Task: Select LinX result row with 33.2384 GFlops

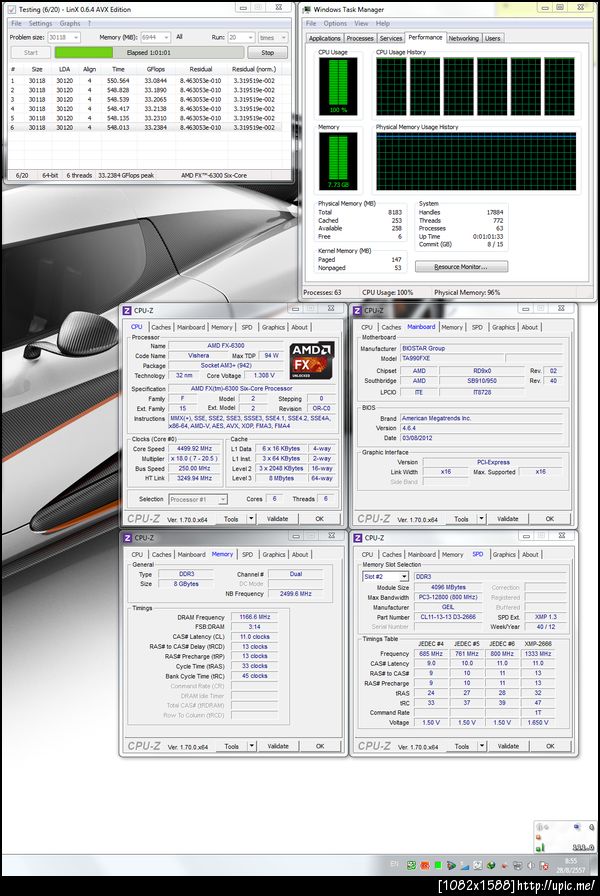Action: [146, 128]
